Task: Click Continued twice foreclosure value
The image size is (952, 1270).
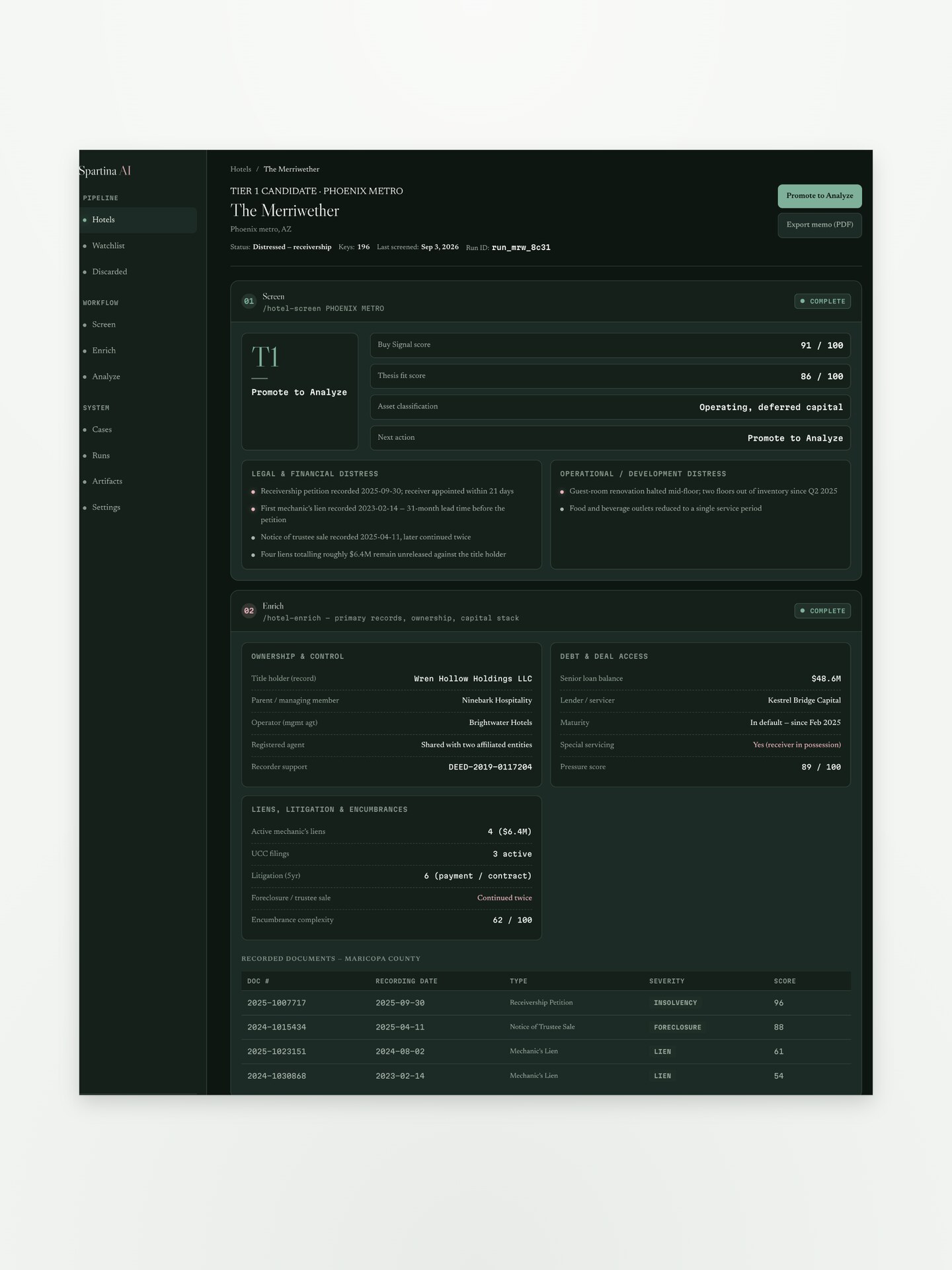Action: coord(504,898)
